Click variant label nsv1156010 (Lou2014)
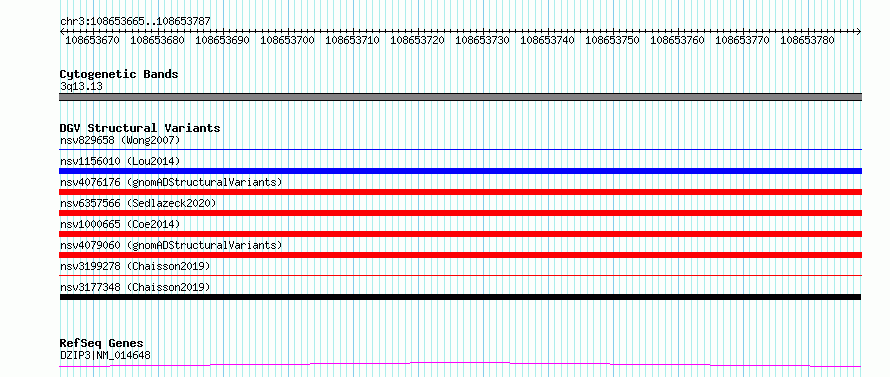Image resolution: width=890 pixels, height=377 pixels. [x=120, y=161]
